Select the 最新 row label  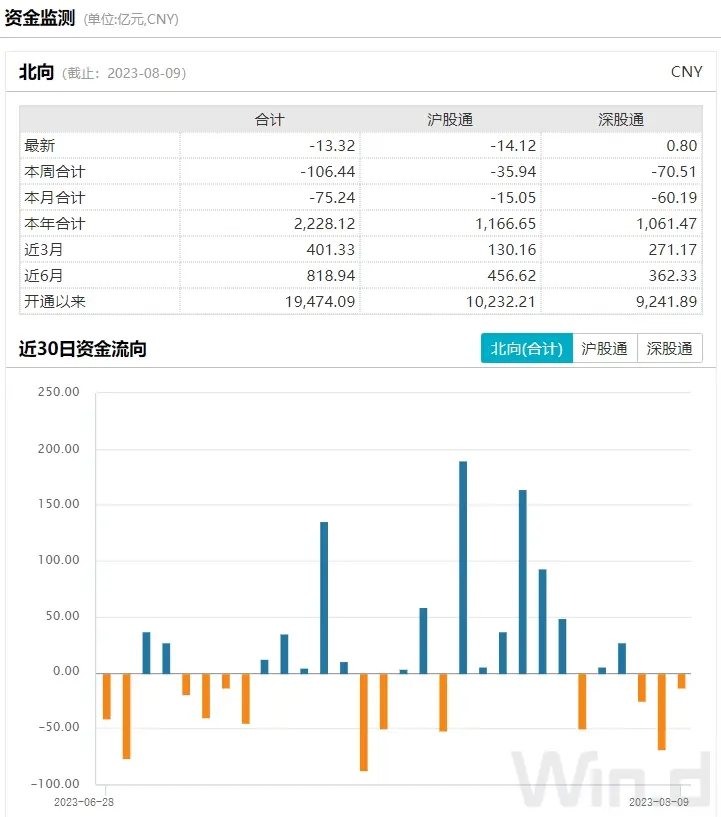[40, 146]
